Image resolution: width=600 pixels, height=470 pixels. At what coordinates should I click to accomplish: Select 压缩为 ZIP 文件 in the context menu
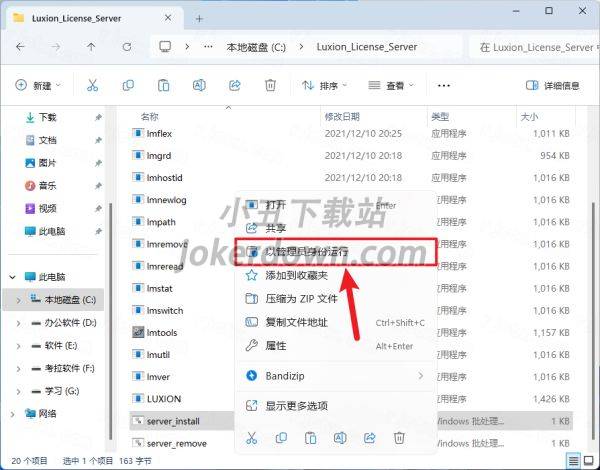(x=301, y=298)
